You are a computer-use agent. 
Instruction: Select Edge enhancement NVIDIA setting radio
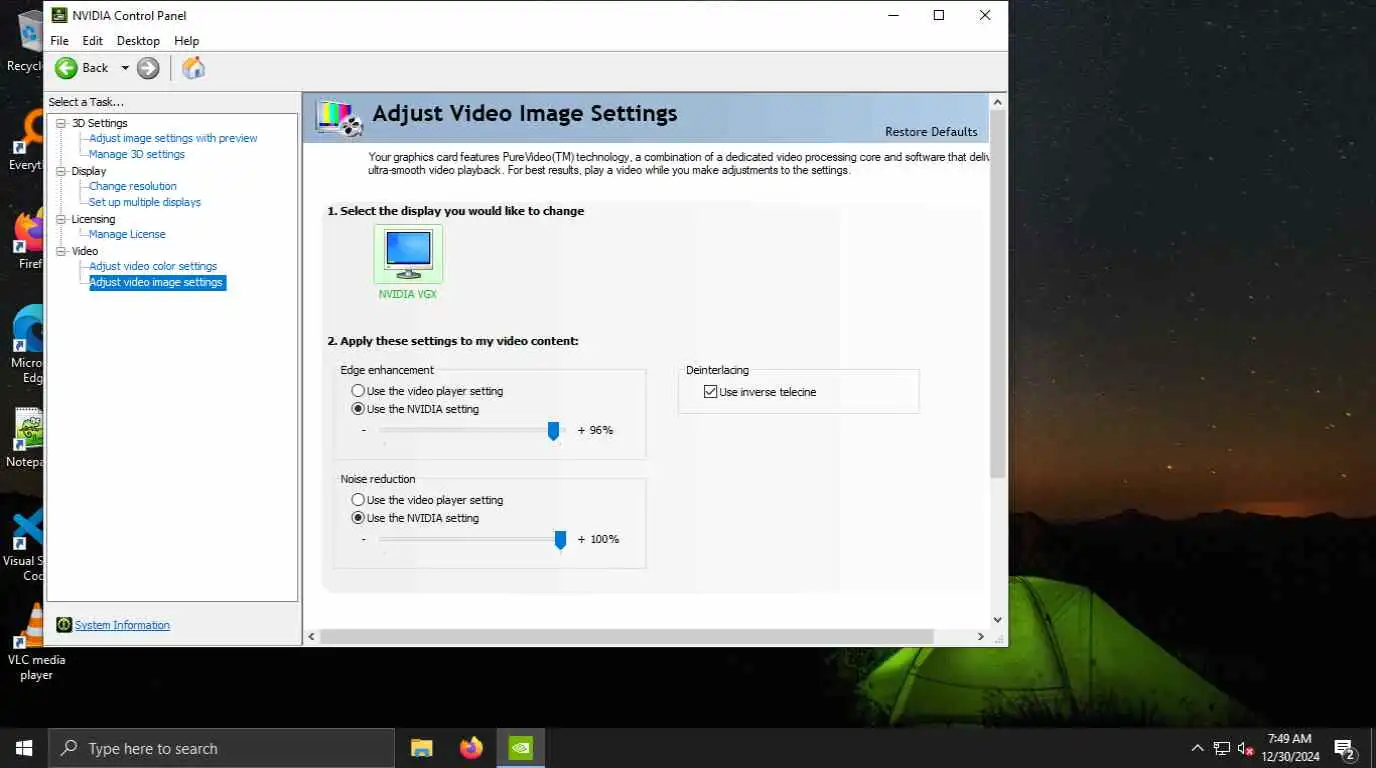tap(358, 409)
